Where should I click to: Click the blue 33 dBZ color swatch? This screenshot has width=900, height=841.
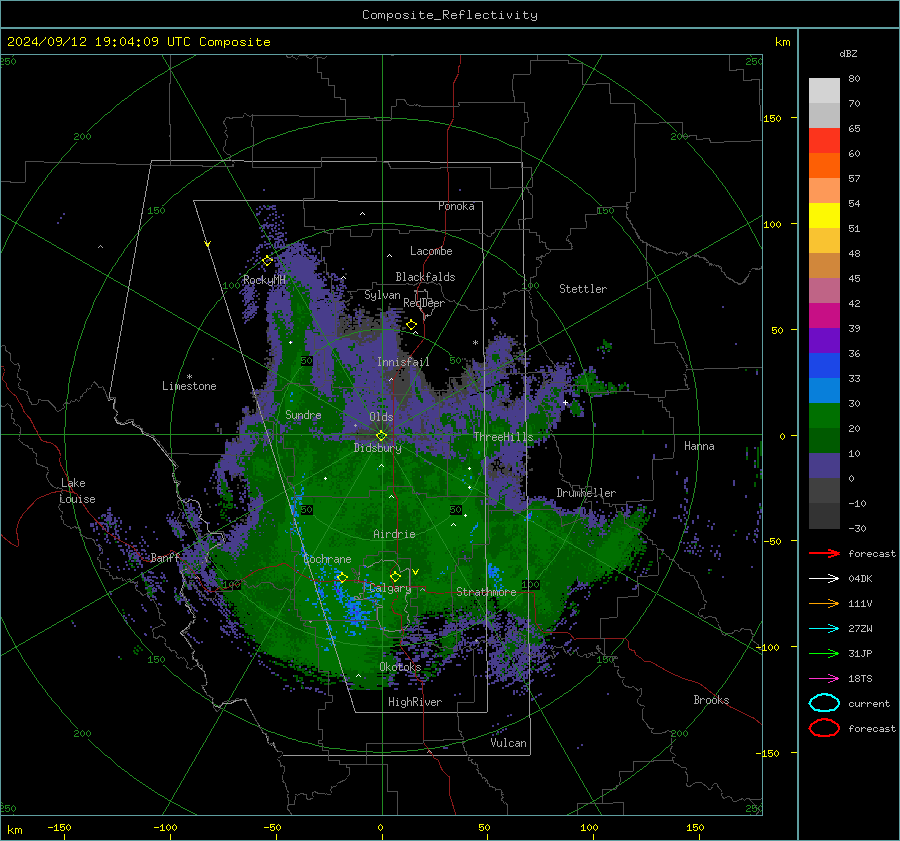tap(824, 366)
